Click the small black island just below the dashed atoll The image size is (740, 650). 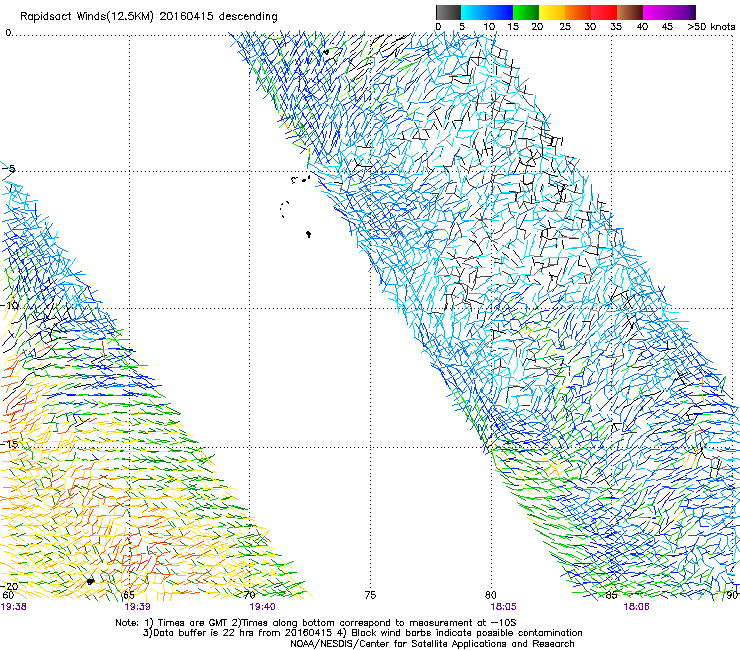pyautogui.click(x=308, y=234)
